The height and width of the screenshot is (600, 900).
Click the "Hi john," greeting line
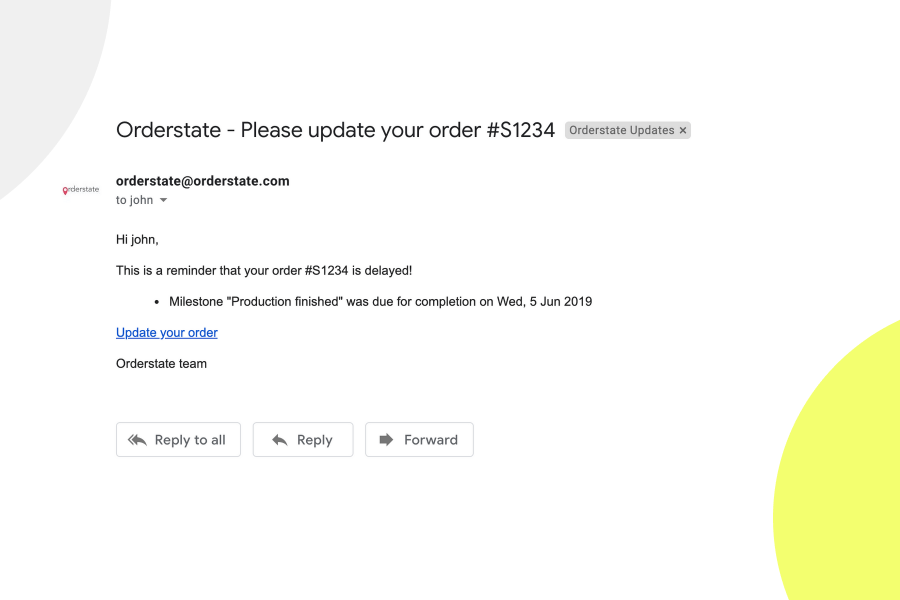137,239
